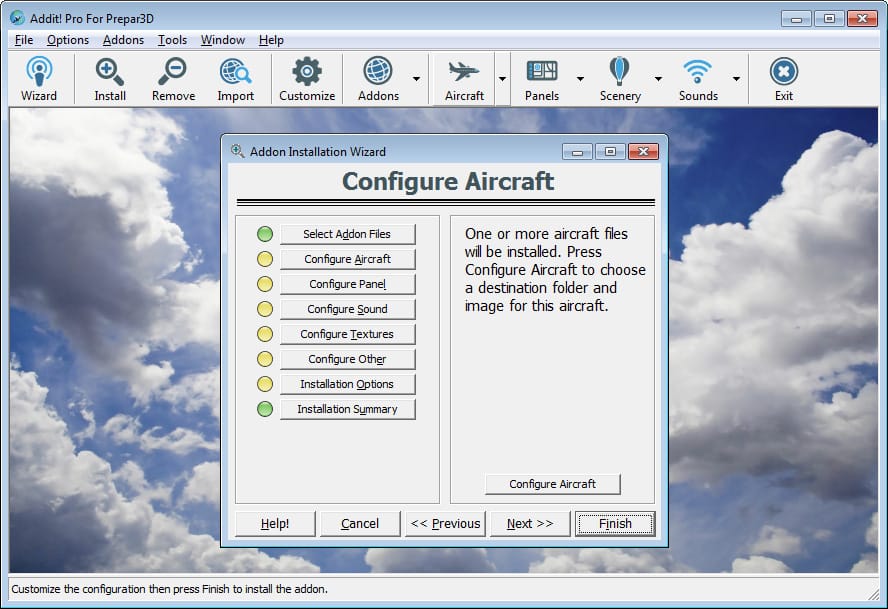Screen dimensions: 888x609
Task: Open the Wizard tool in toolbar
Action: point(39,79)
